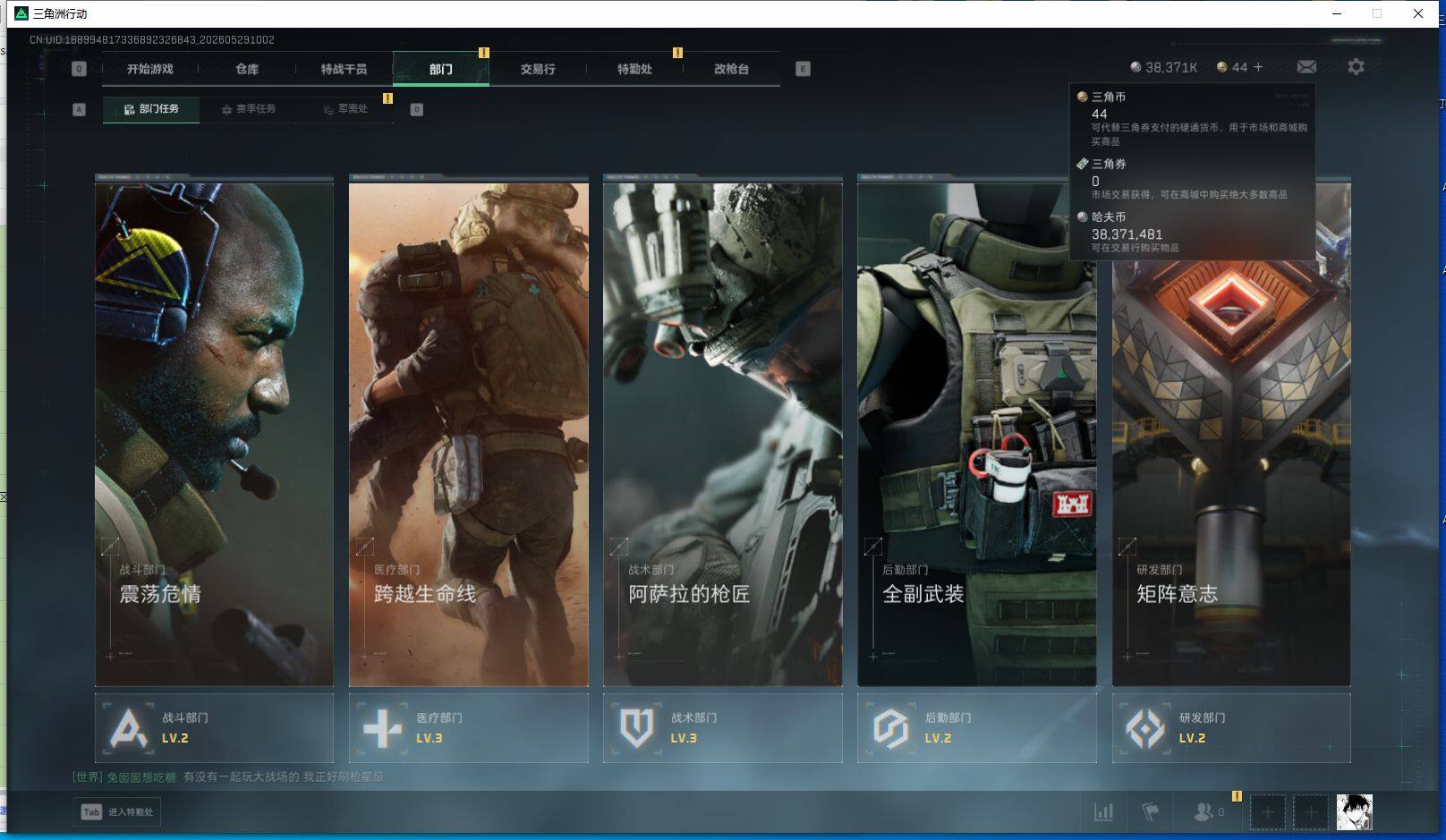This screenshot has height=840, width=1446.
Task: Click the 战斗部门 emblem icon
Action: [129, 728]
